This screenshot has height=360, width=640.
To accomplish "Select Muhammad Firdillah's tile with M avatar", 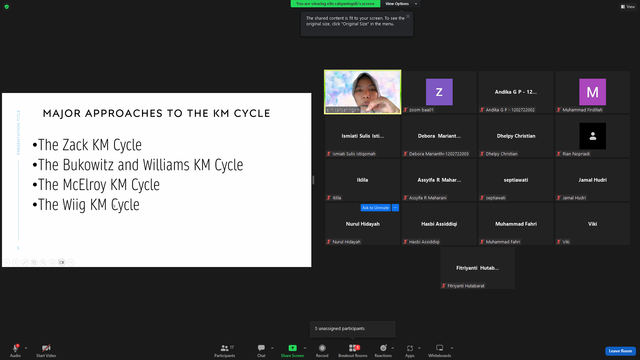I will [x=592, y=92].
